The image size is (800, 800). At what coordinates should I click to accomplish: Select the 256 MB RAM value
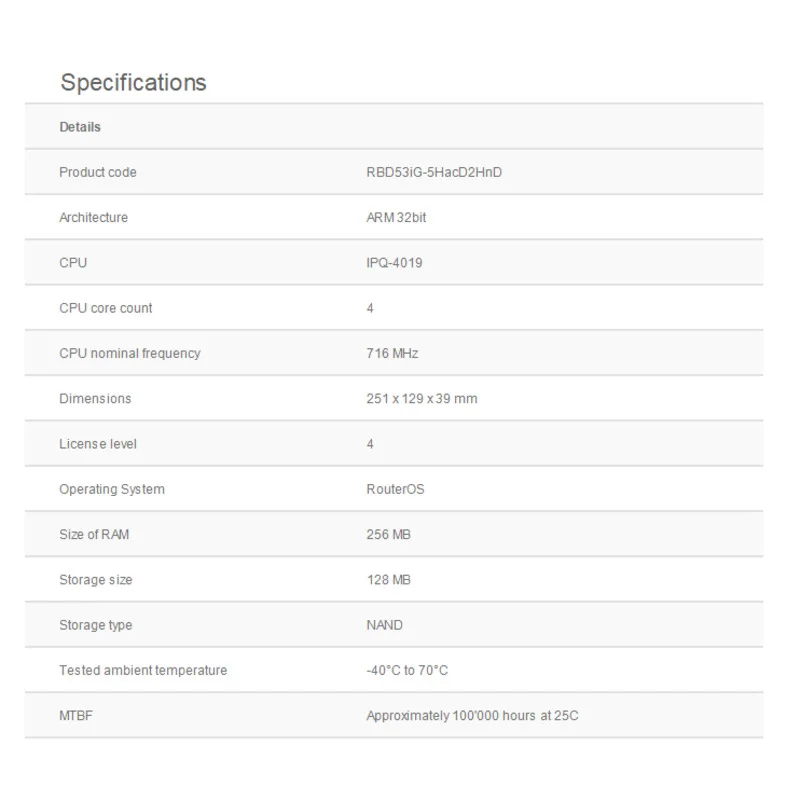pos(389,534)
